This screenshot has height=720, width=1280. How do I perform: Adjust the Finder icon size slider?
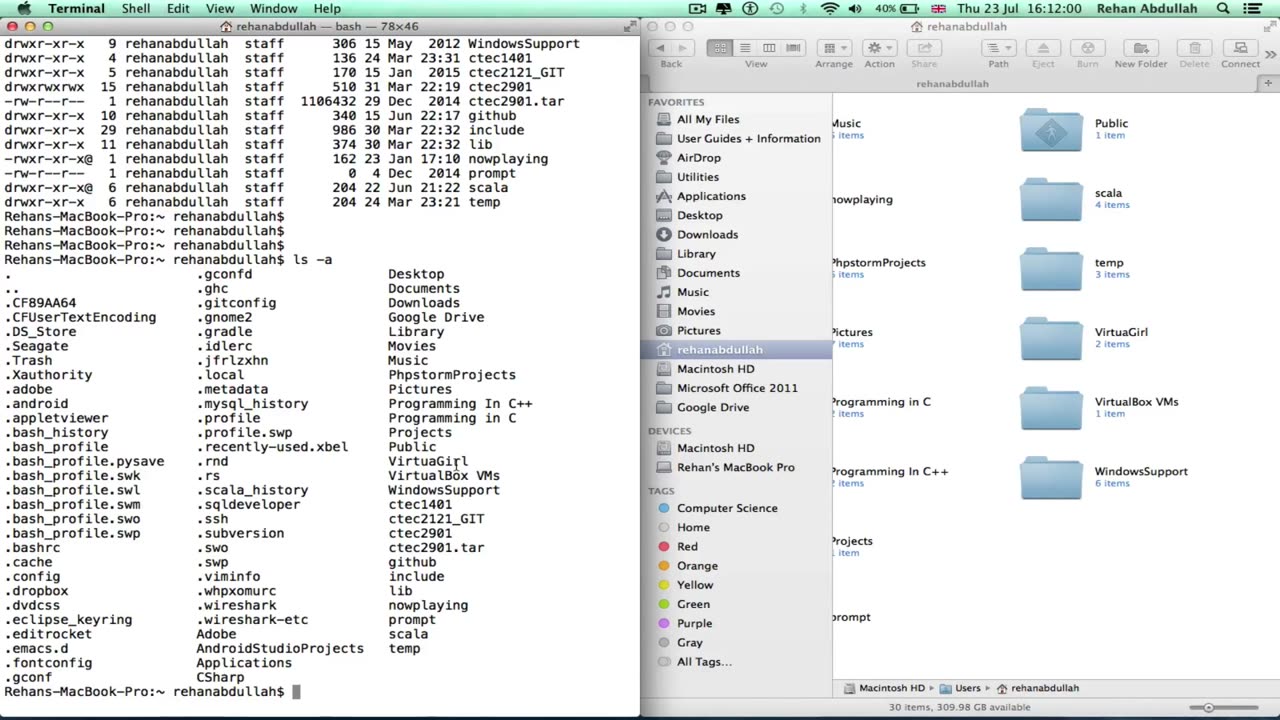pos(1209,707)
